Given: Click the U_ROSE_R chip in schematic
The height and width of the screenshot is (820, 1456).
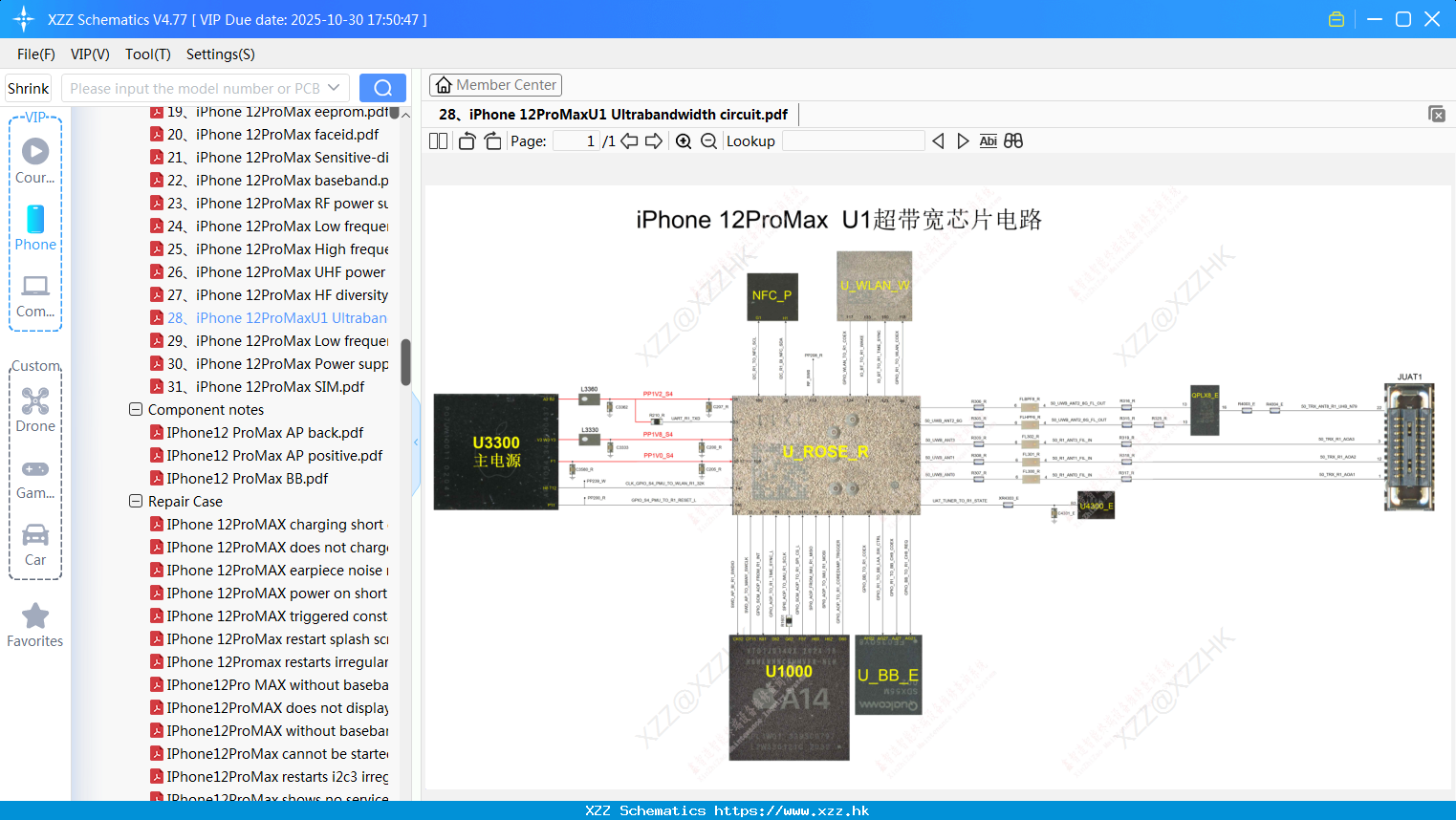Looking at the screenshot, I should 826,455.
